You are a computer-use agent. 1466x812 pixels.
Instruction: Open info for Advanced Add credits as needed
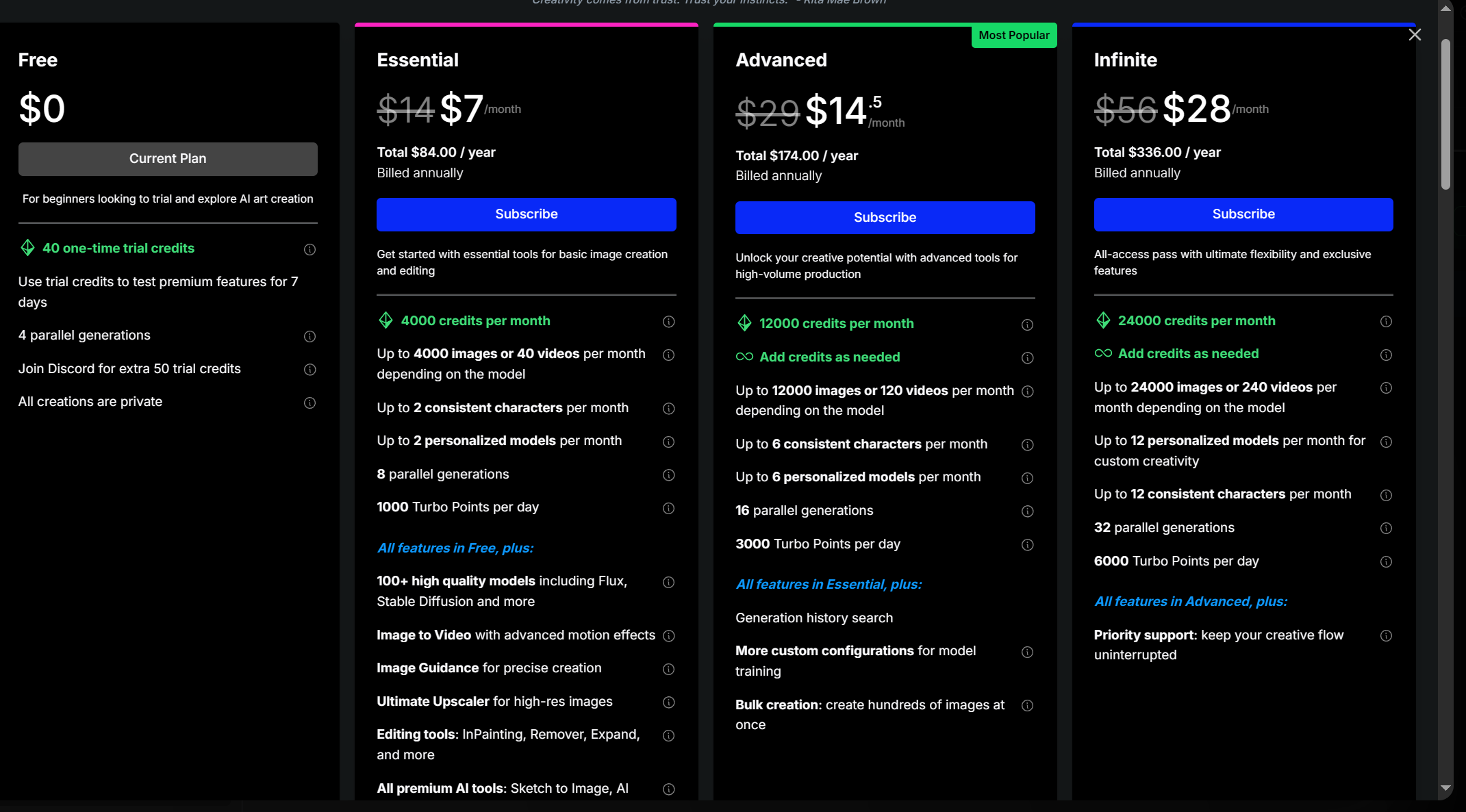pyautogui.click(x=1027, y=358)
